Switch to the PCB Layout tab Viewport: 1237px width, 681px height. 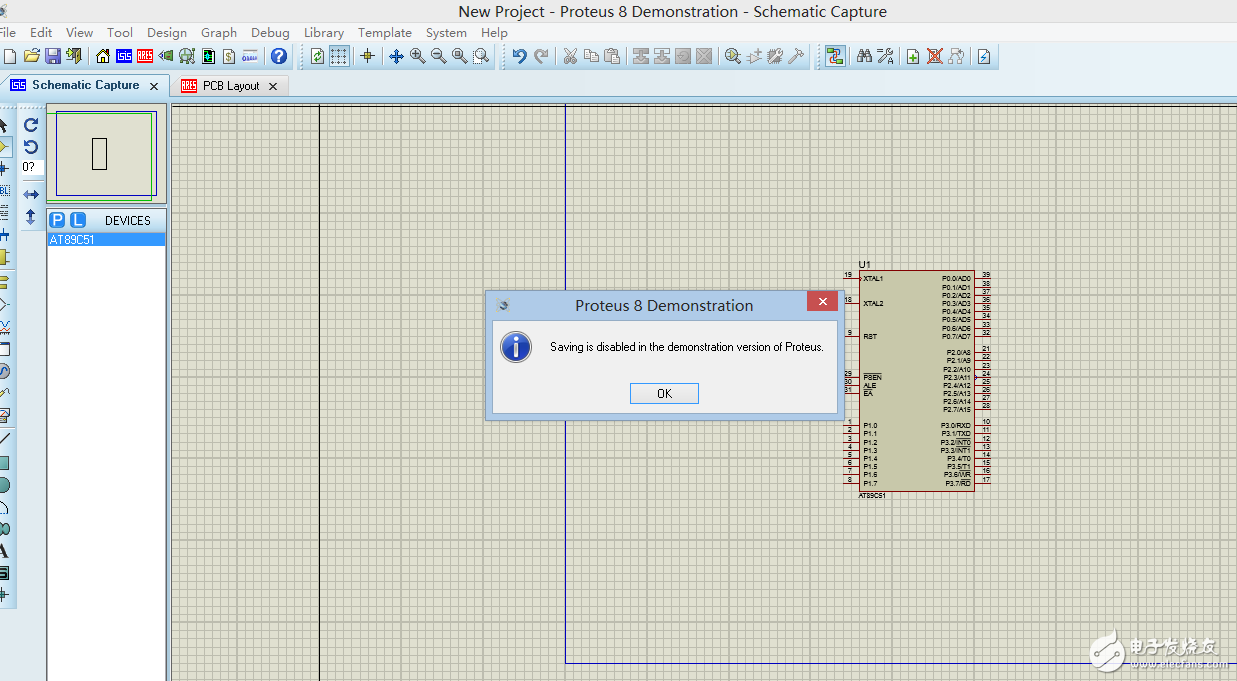tap(231, 86)
